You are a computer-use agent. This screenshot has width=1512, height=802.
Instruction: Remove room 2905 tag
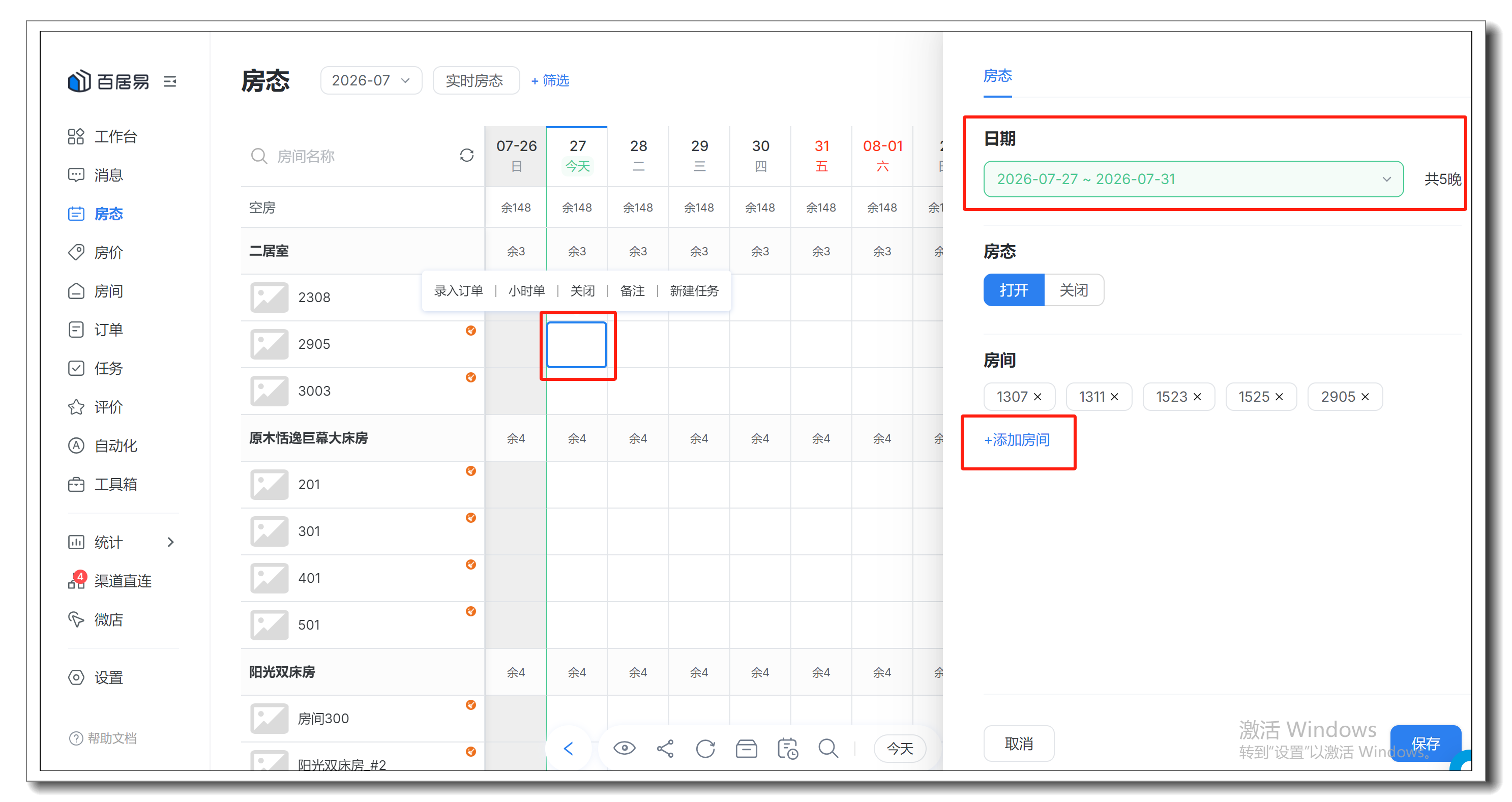click(1365, 397)
